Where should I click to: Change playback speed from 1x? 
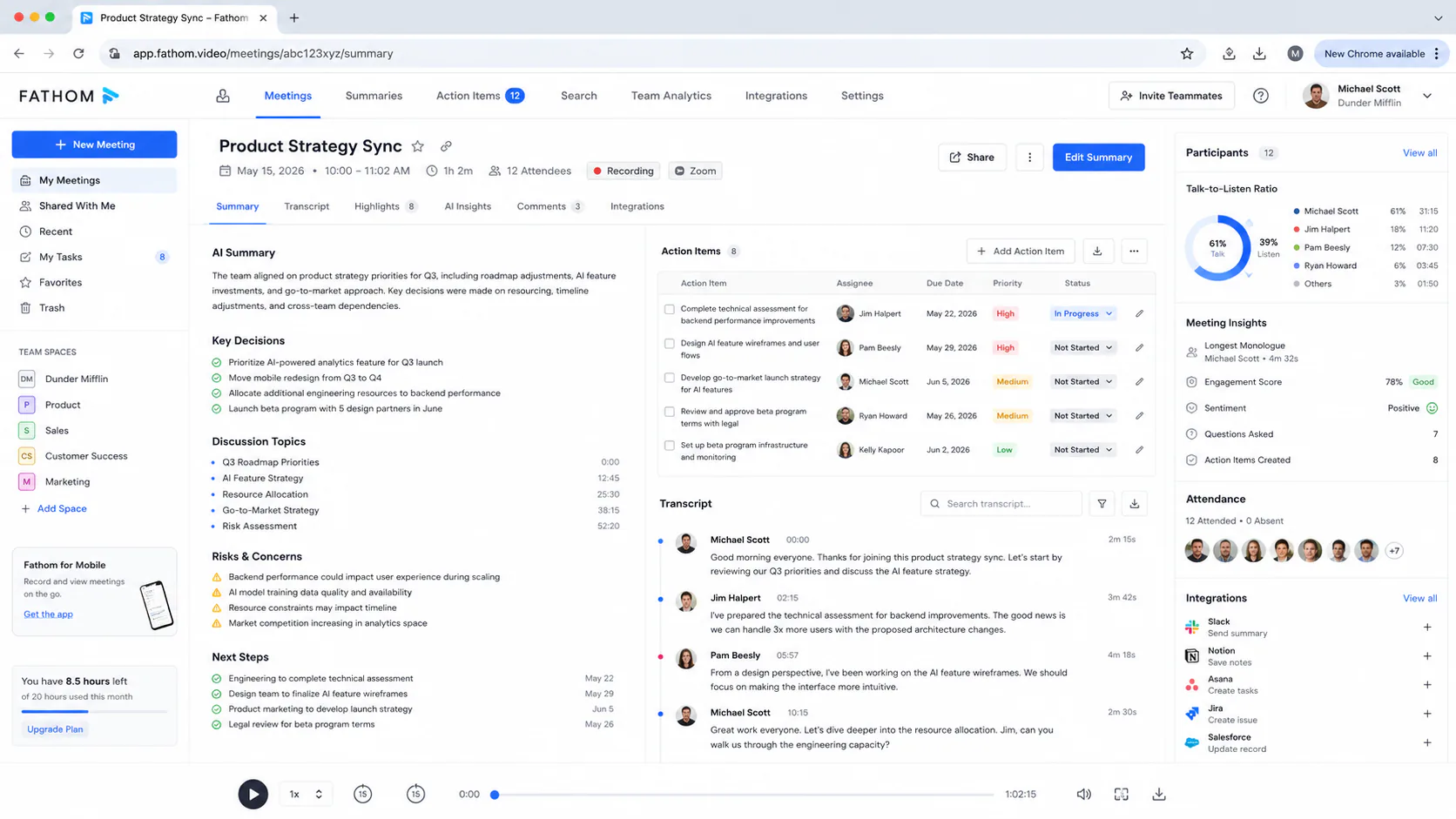pos(306,794)
